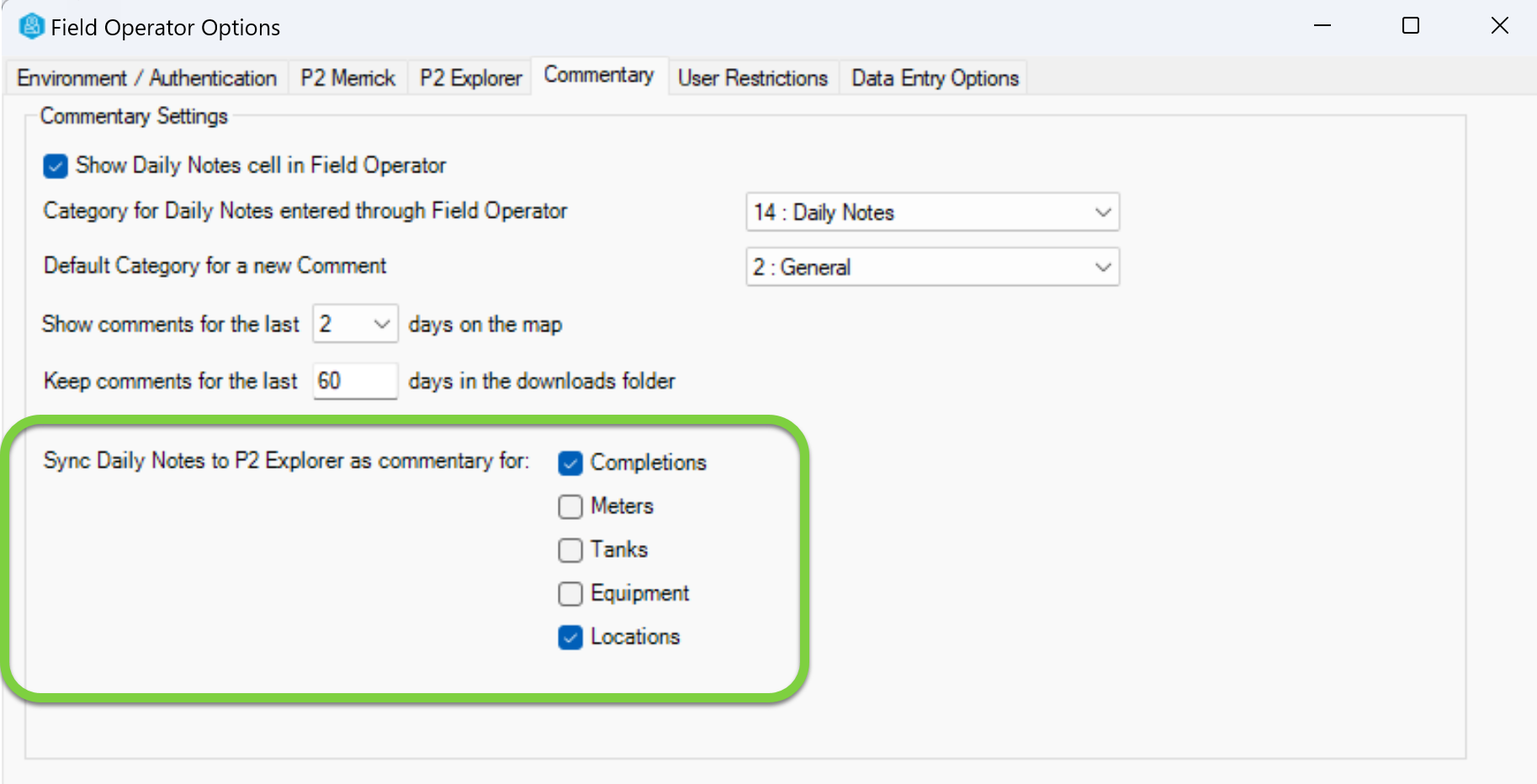
Task: Go to the P2 Explorer tab
Action: tap(470, 78)
